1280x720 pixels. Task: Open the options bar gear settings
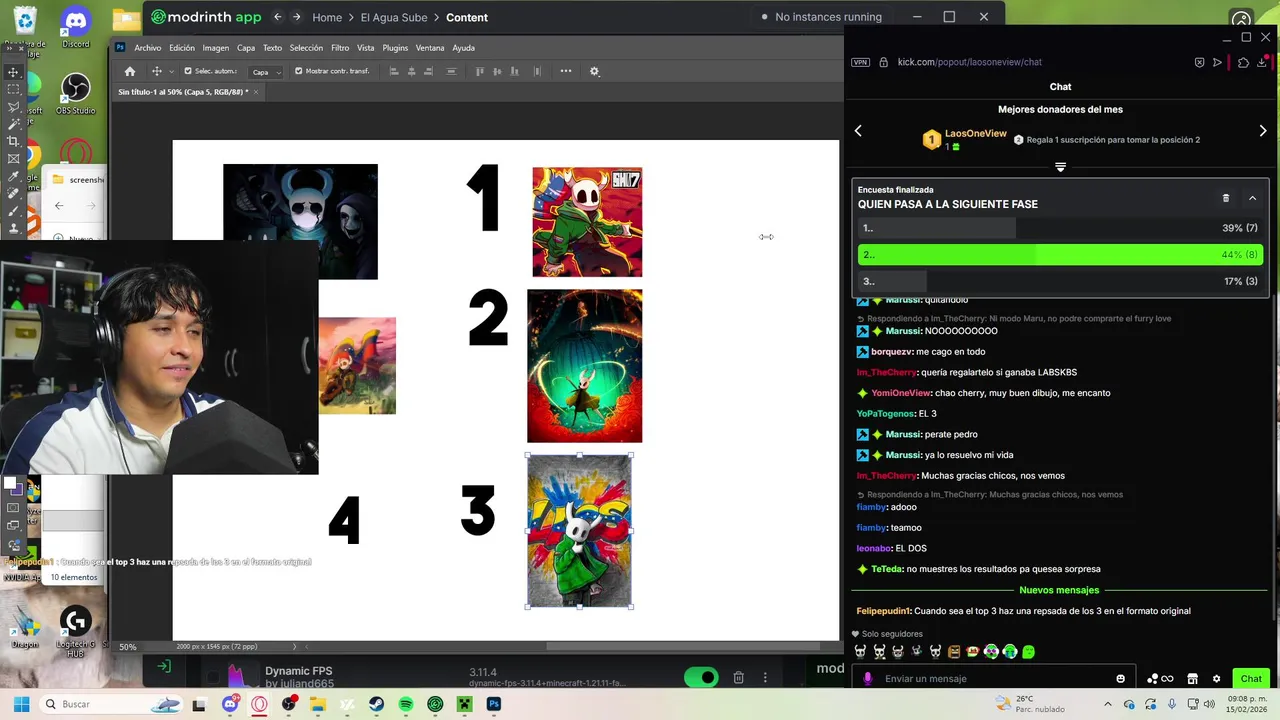coord(594,71)
